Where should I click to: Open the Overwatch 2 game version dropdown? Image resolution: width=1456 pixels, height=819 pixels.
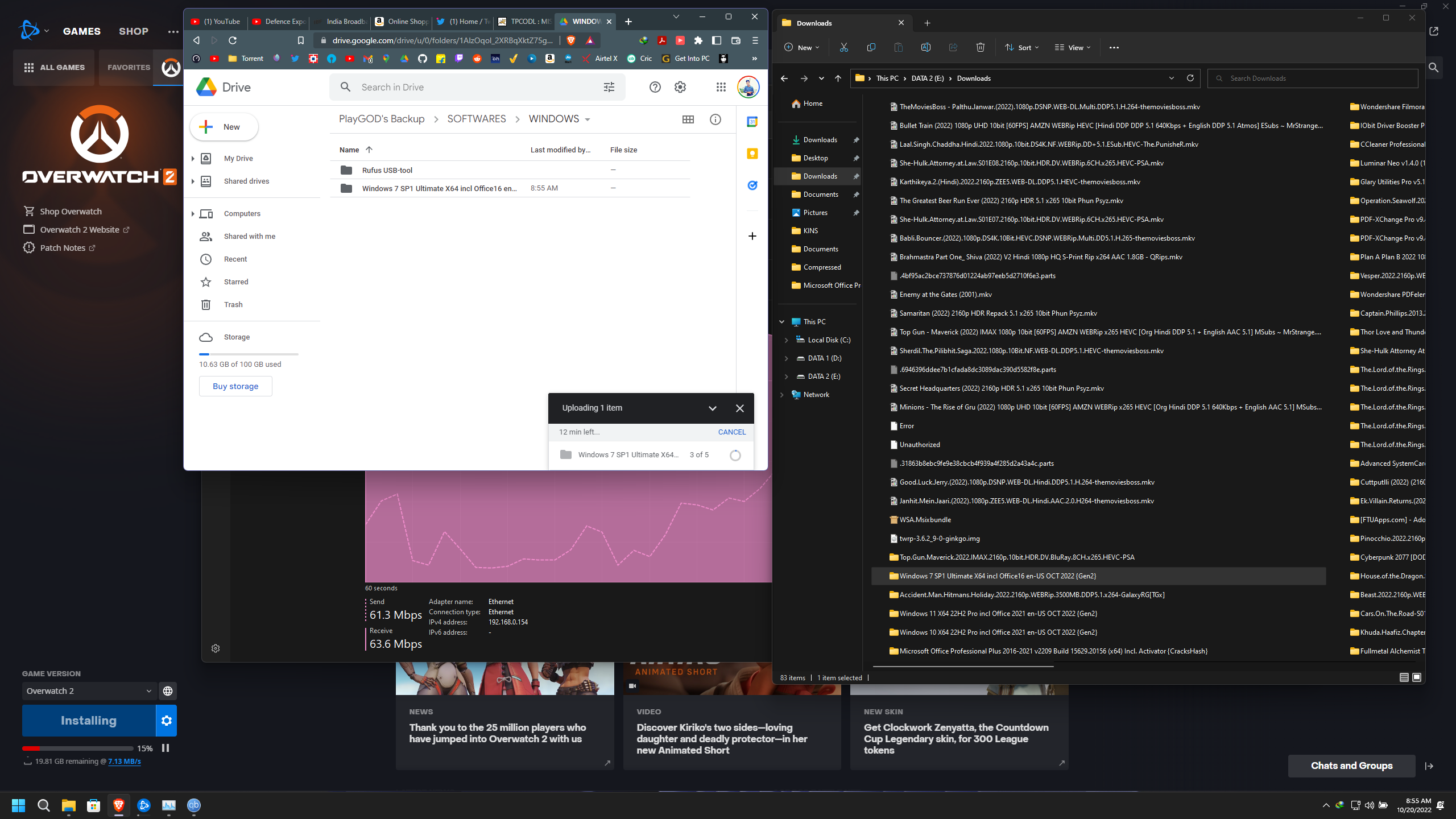pyautogui.click(x=89, y=691)
